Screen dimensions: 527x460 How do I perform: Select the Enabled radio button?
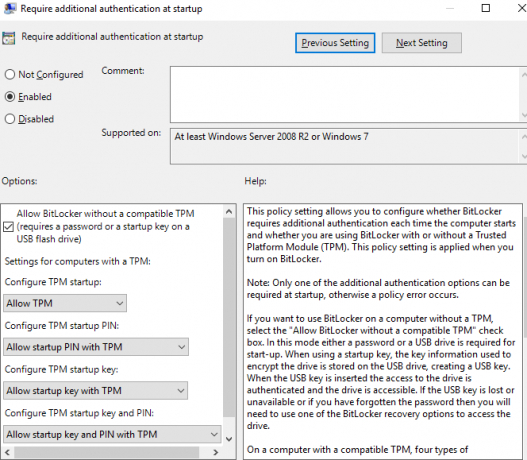point(10,96)
